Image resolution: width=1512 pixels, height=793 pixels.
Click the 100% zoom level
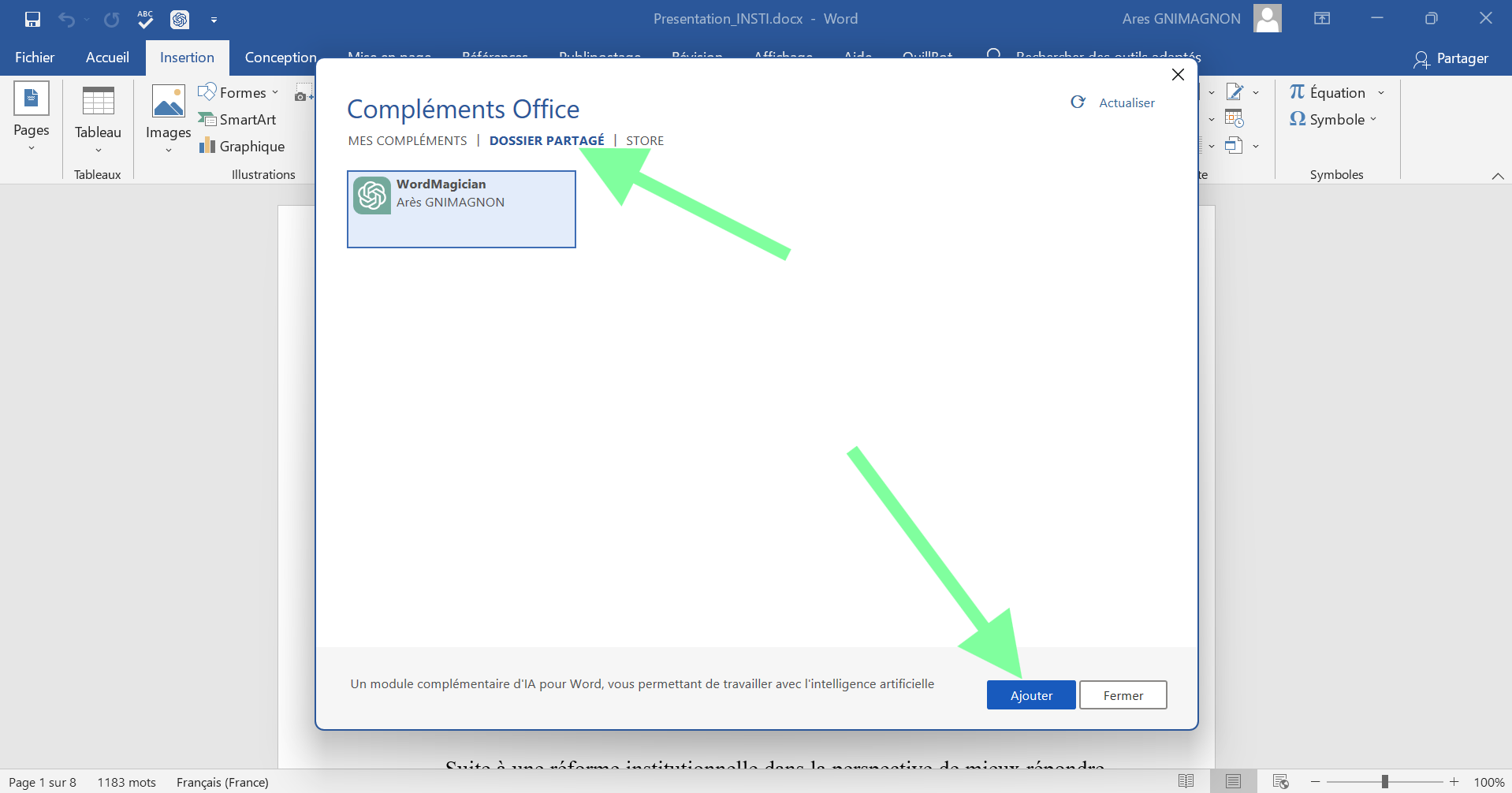tap(1489, 782)
